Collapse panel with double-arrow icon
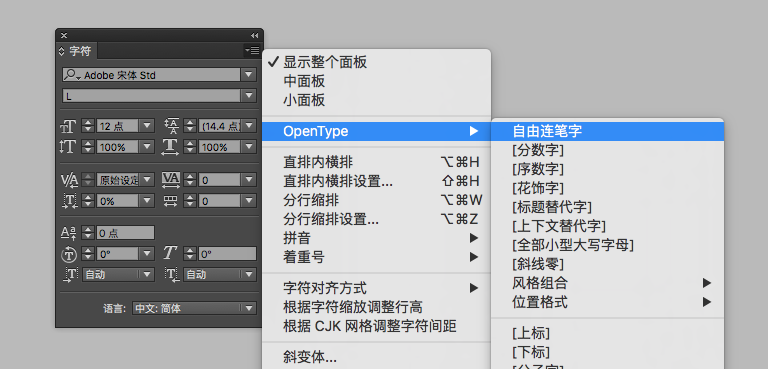The height and width of the screenshot is (369, 768). pos(254,35)
